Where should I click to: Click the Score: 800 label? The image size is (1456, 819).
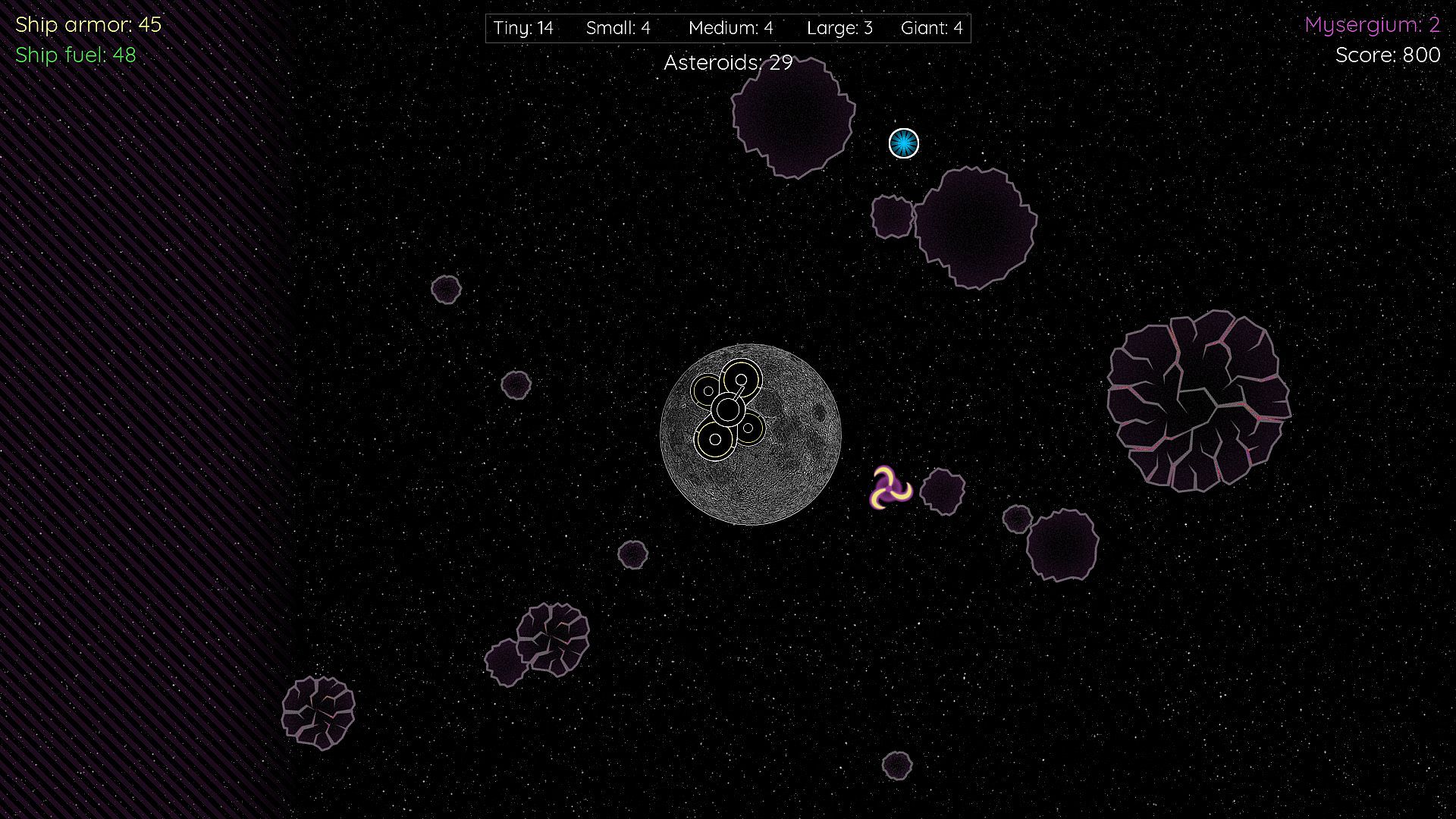(1387, 55)
